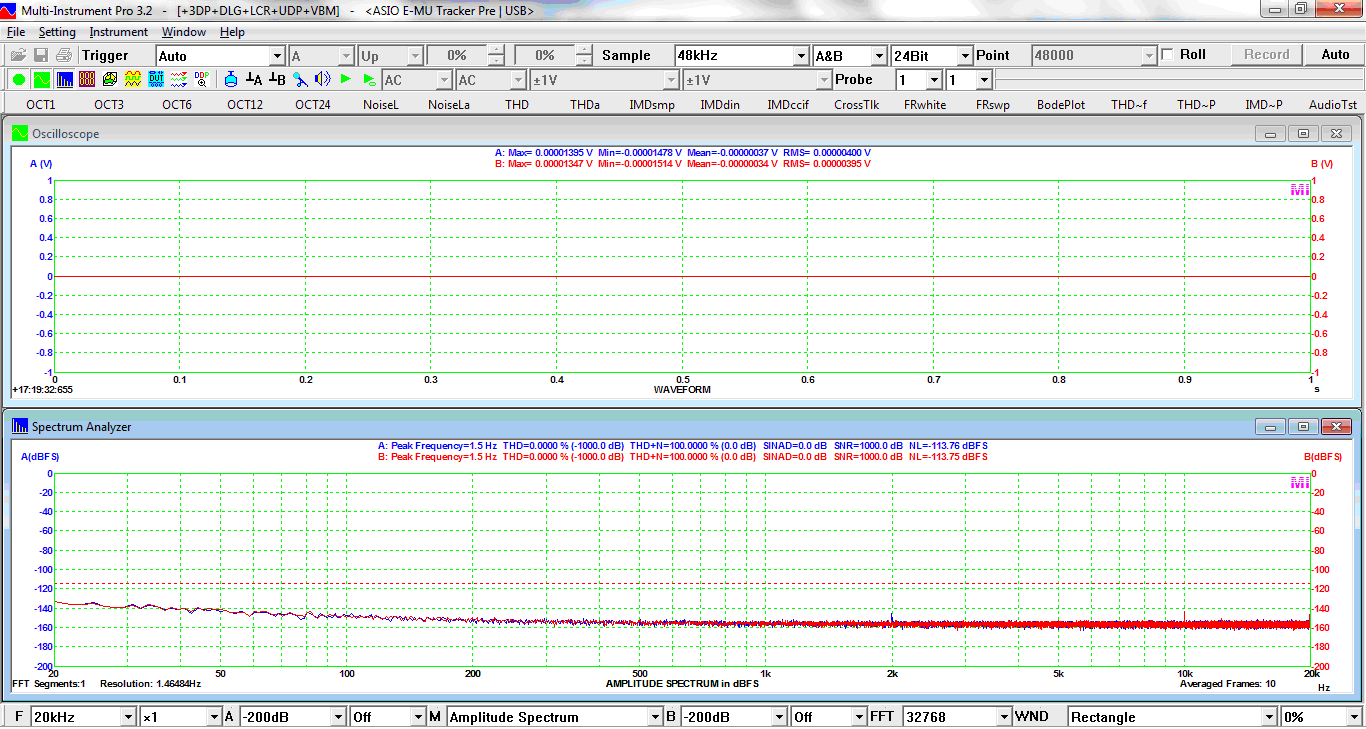This screenshot has height=729, width=1366.
Task: Open the Setting menu
Action: pos(57,32)
